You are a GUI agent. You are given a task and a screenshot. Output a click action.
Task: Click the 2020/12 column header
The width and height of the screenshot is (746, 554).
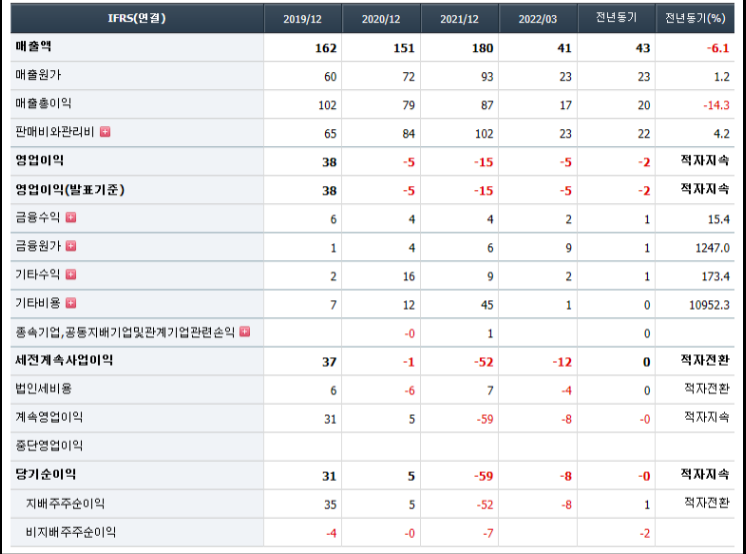[381, 19]
